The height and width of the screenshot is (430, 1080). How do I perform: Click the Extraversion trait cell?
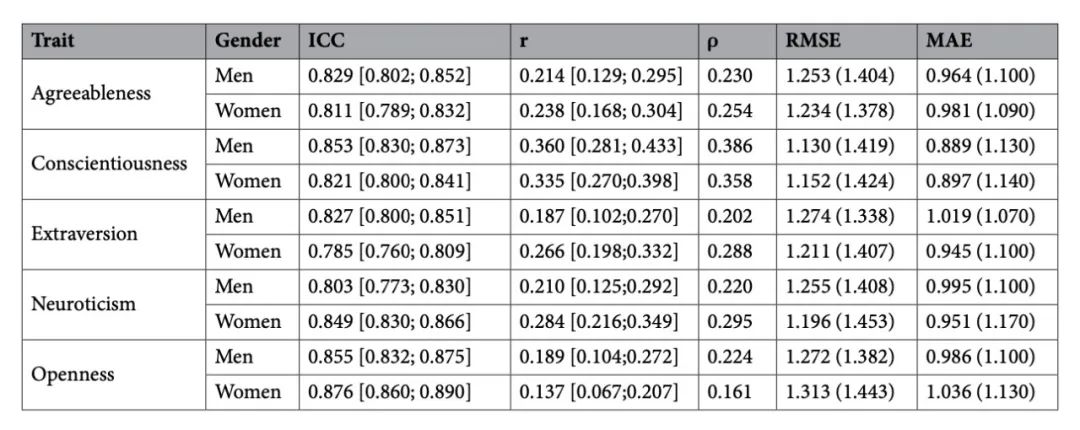pos(114,234)
